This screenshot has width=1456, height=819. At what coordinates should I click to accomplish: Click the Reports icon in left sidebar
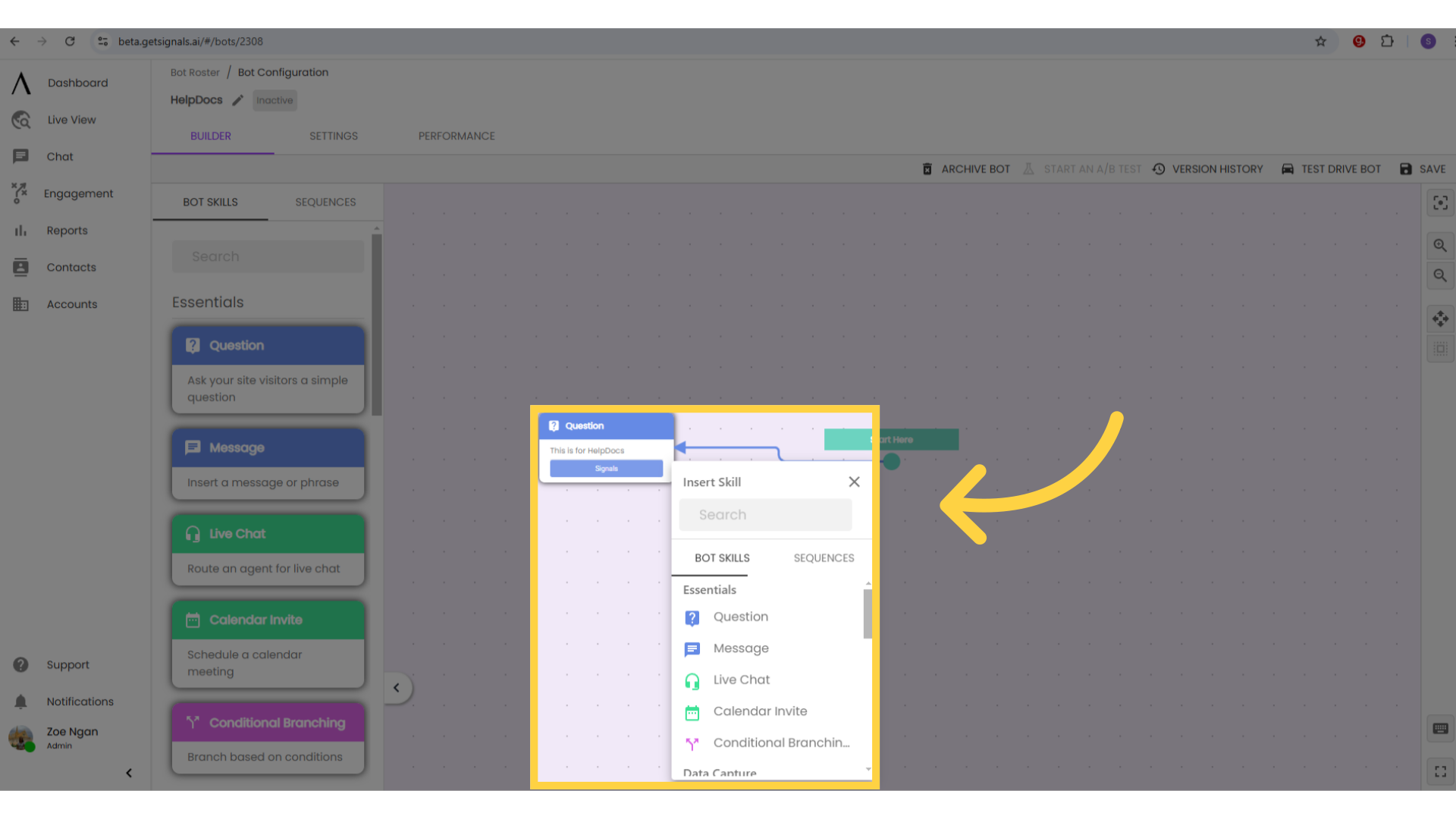pos(19,230)
